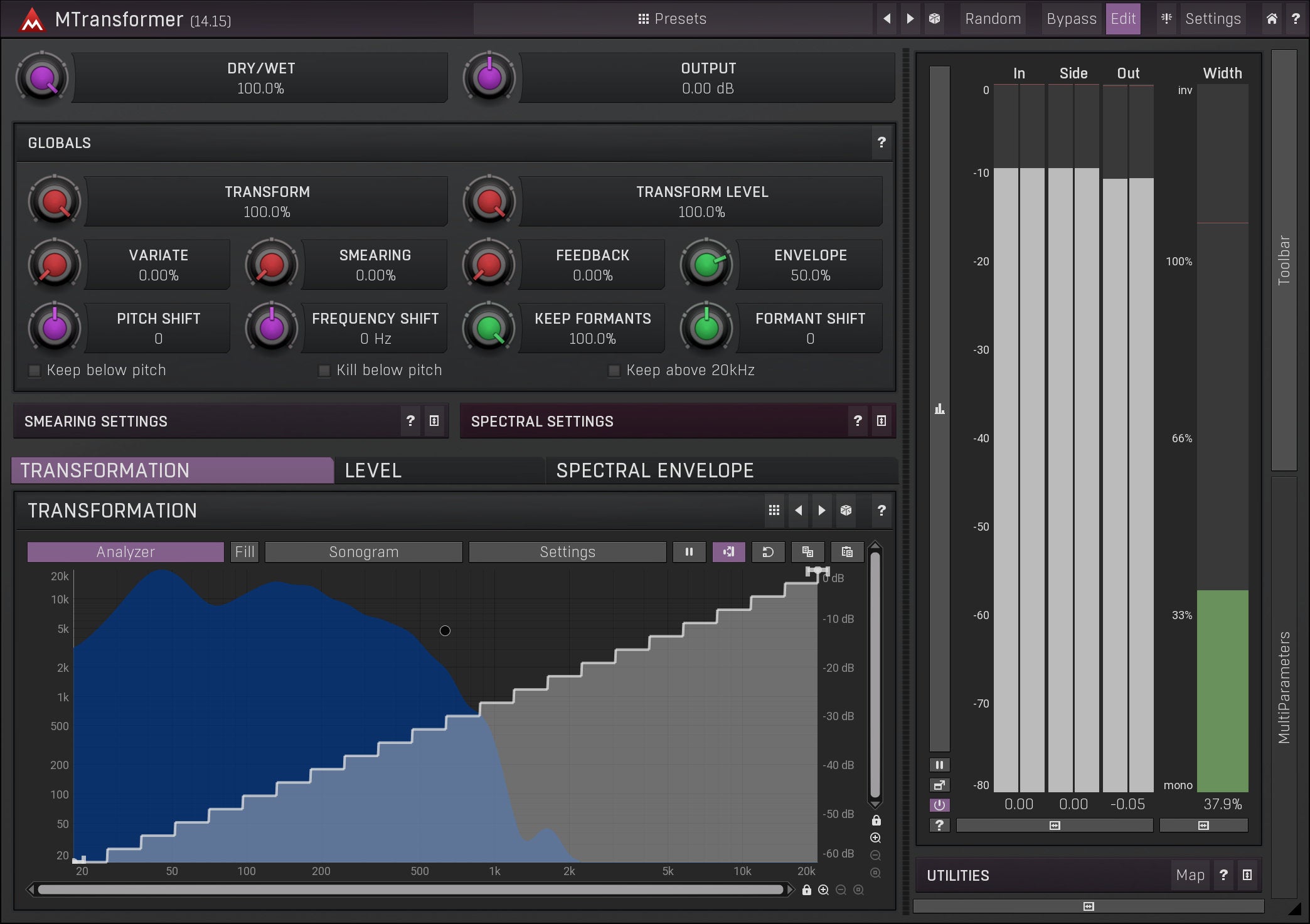The width and height of the screenshot is (1310, 924).
Task: Open the Spectral Envelope tab
Action: point(654,470)
